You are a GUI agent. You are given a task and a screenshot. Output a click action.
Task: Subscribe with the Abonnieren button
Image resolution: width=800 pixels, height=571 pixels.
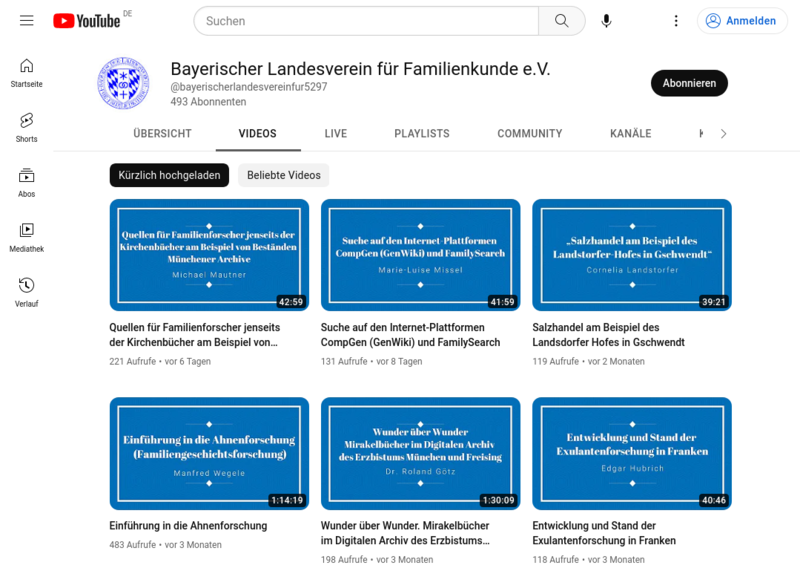coord(689,83)
